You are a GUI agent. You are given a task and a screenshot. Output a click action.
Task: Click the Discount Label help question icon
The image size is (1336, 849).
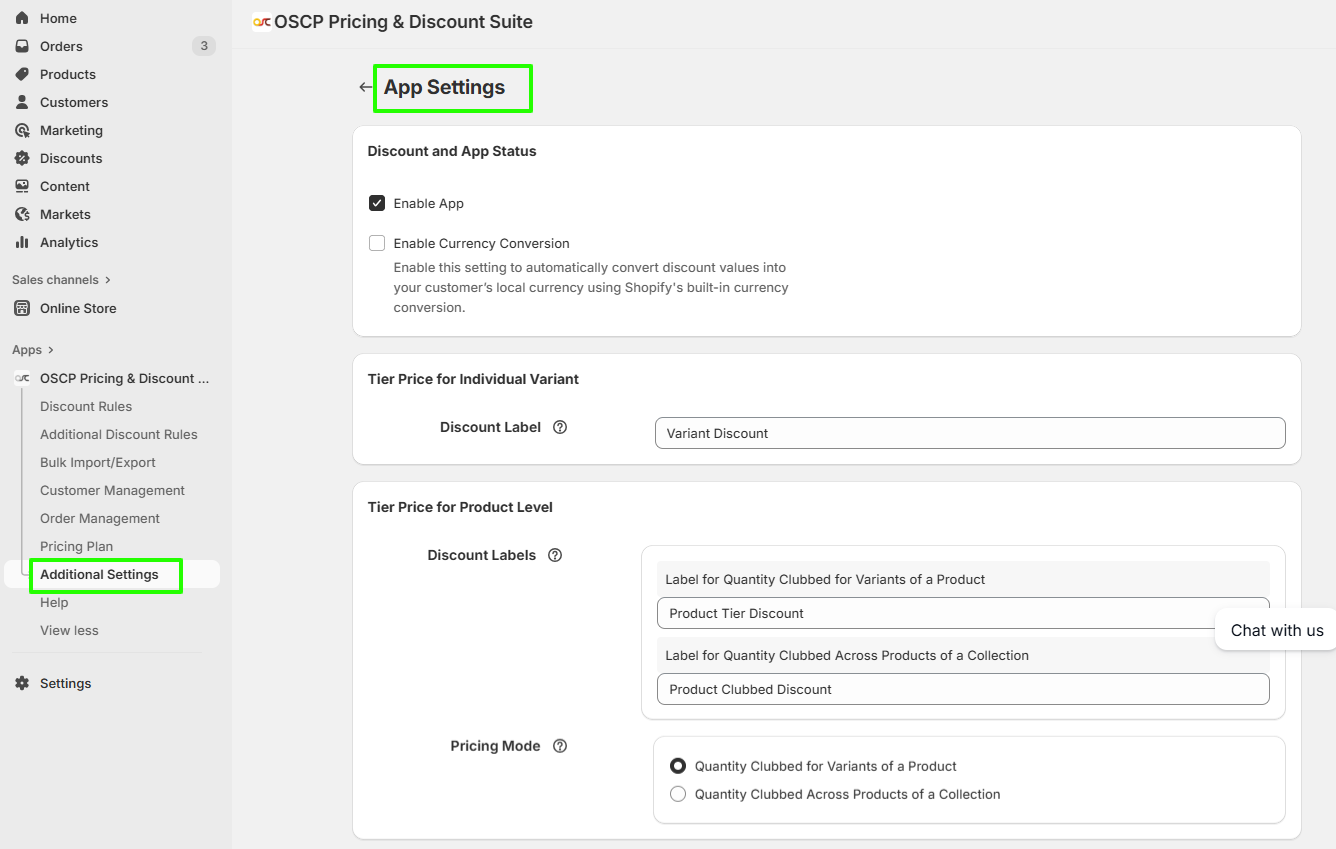pos(560,427)
